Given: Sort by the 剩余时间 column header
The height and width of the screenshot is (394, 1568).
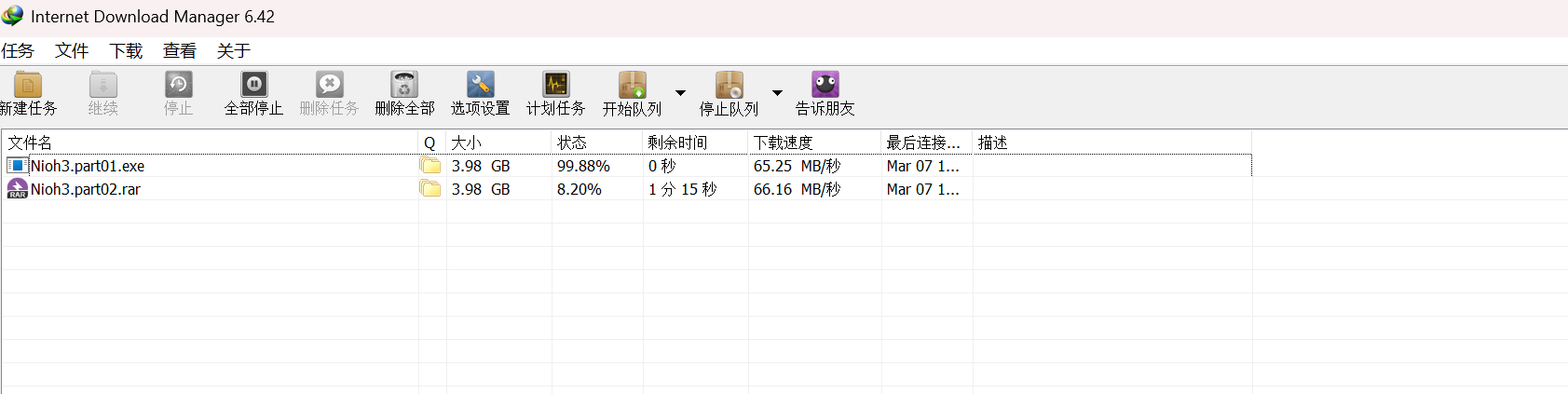Looking at the screenshot, I should [x=696, y=143].
